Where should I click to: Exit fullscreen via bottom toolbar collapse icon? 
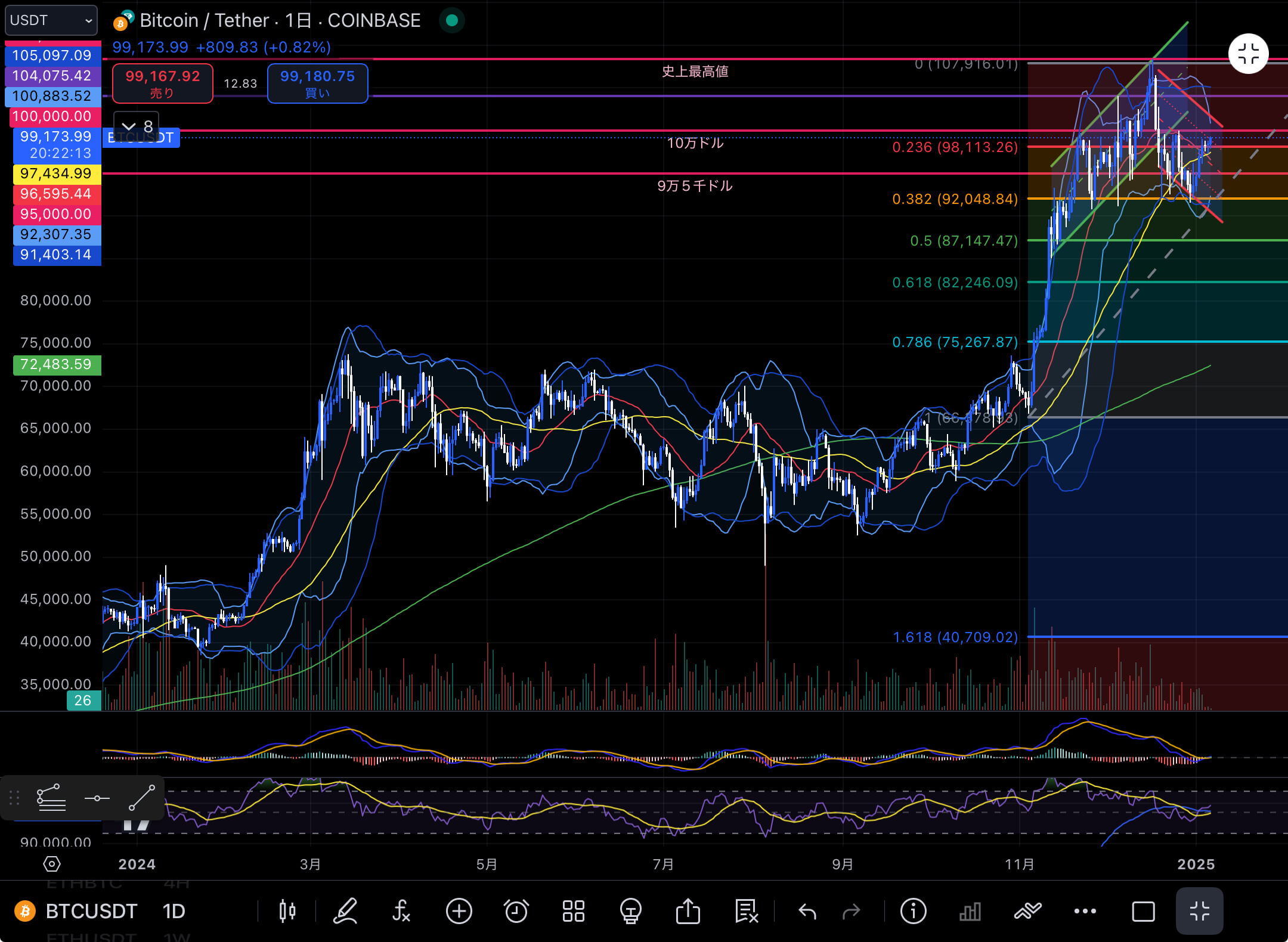pos(1199,911)
